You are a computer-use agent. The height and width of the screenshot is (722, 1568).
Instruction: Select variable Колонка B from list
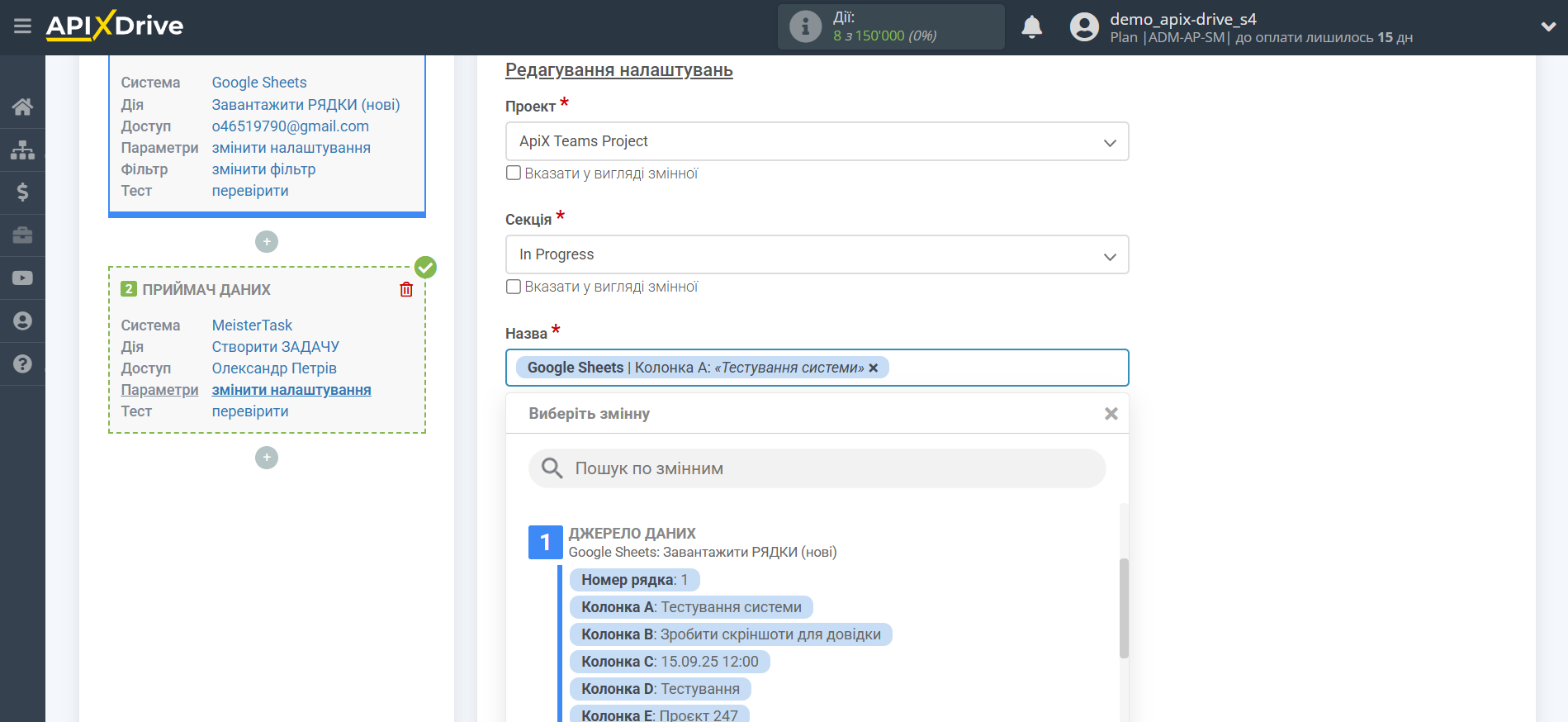pos(730,634)
